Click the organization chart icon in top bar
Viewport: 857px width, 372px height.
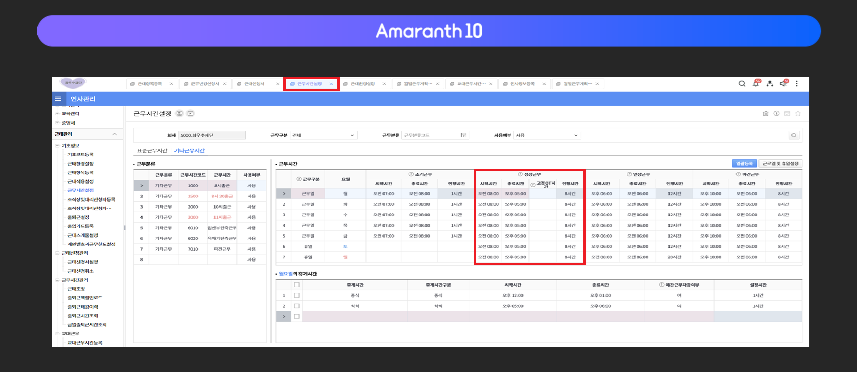click(770, 84)
